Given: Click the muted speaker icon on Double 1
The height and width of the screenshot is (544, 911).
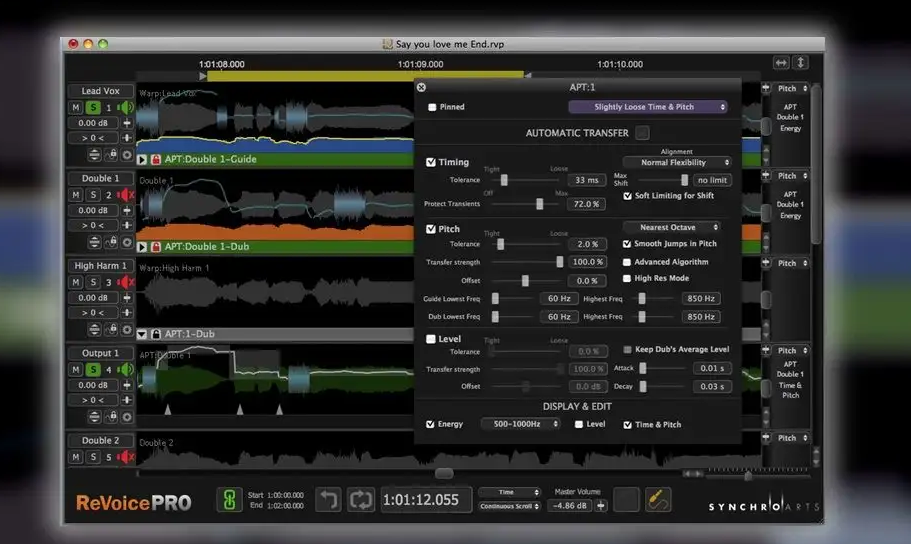Looking at the screenshot, I should pos(125,195).
